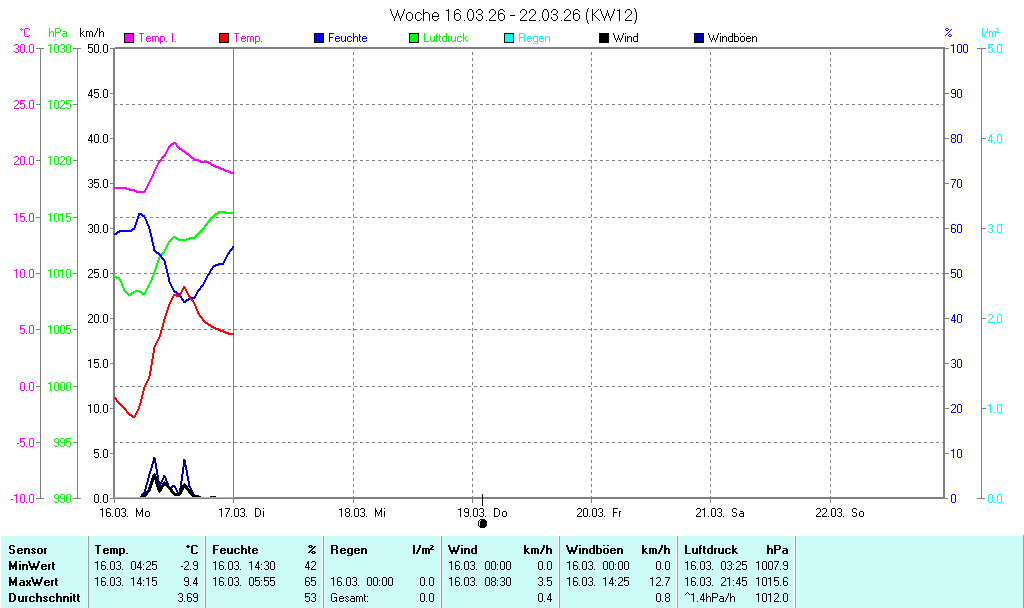Click the blue Feuchte legend swatch
Image resolution: width=1024 pixels, height=608 pixels.
coord(319,38)
